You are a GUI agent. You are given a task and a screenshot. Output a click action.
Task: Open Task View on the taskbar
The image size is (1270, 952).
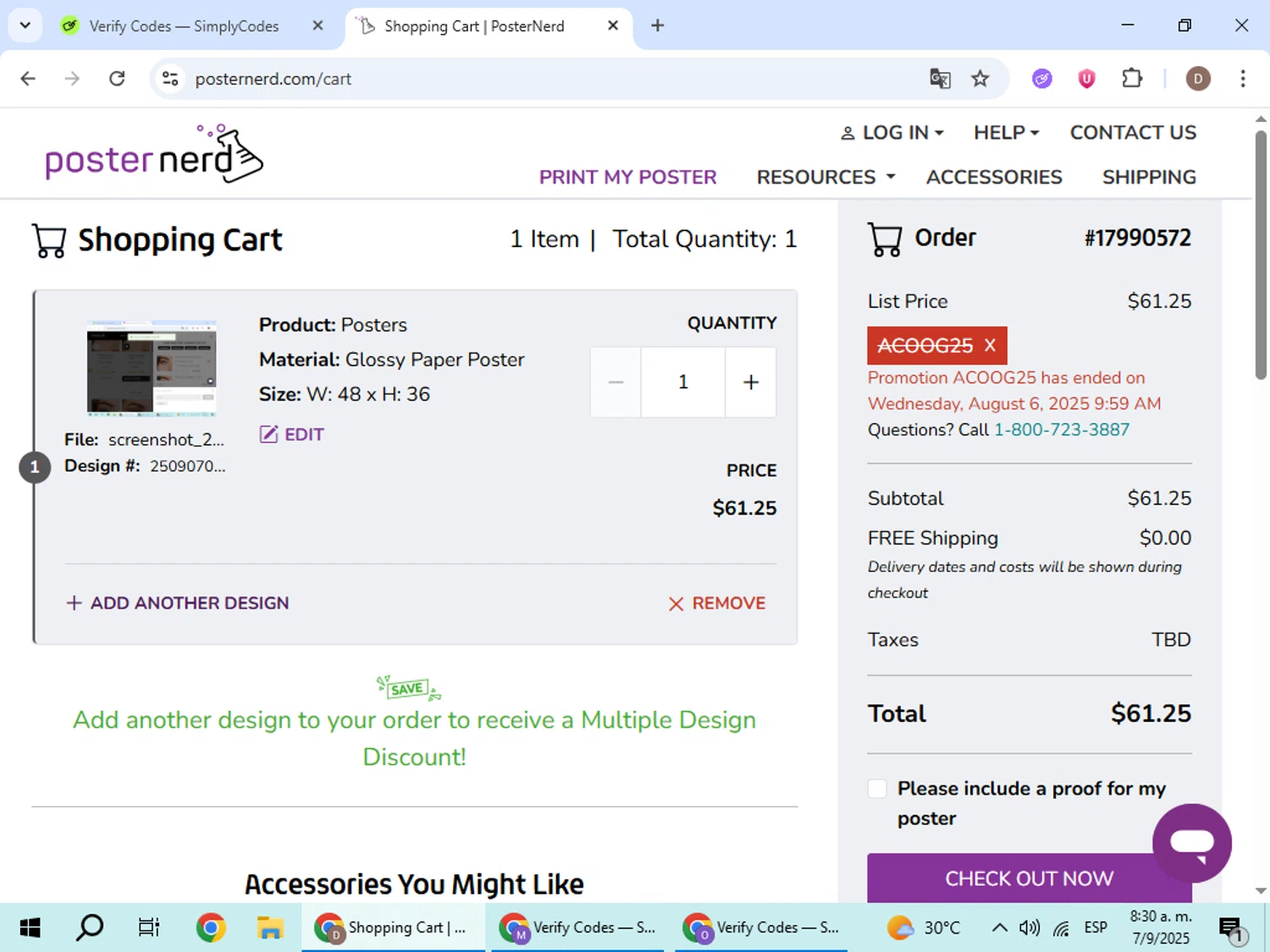(149, 928)
